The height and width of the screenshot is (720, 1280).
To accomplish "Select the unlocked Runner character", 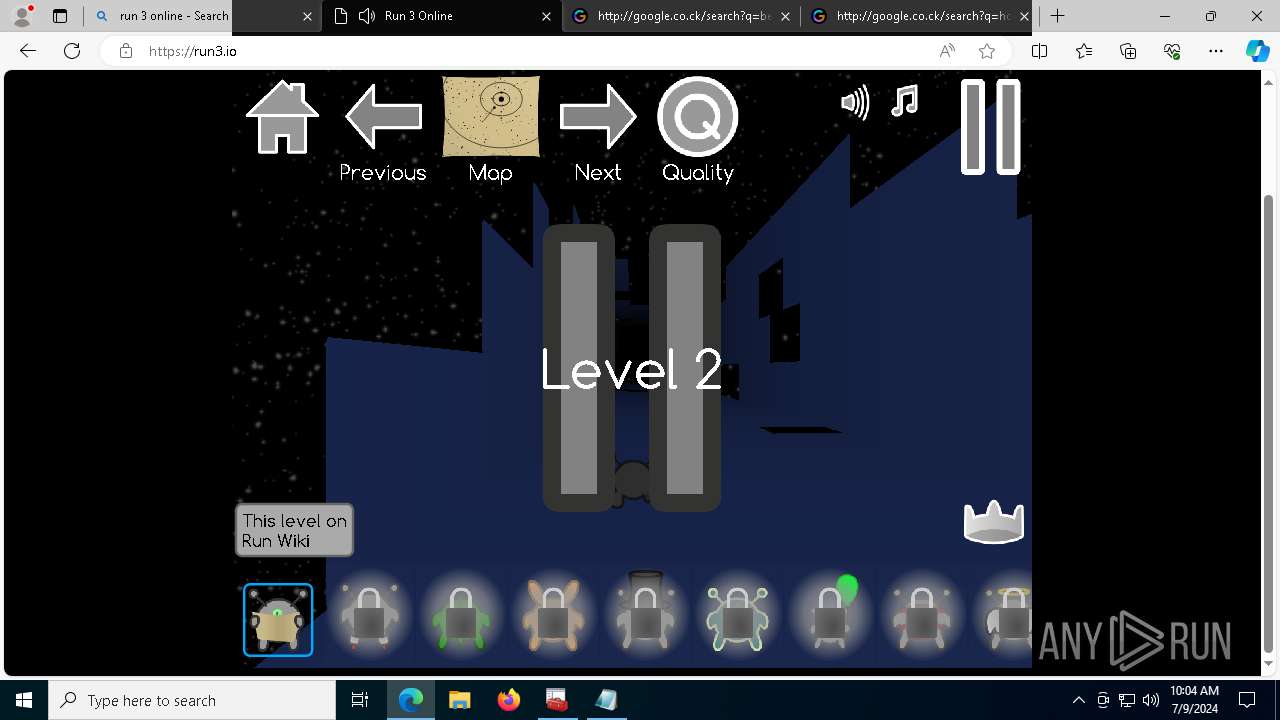I will point(278,620).
